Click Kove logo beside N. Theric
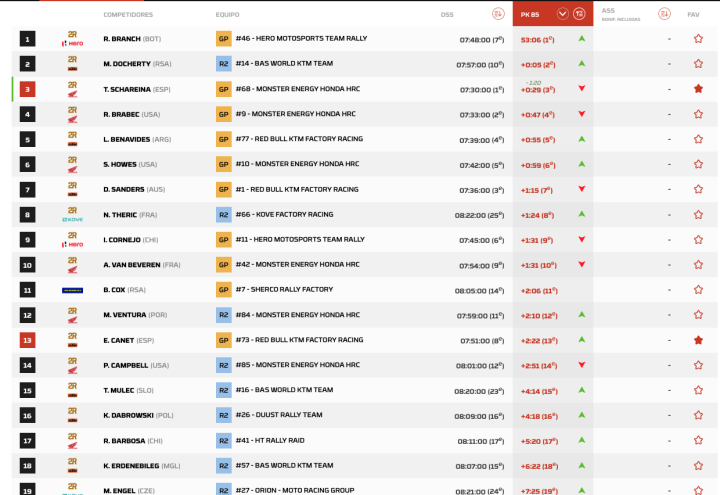The image size is (720, 495). 72,215
